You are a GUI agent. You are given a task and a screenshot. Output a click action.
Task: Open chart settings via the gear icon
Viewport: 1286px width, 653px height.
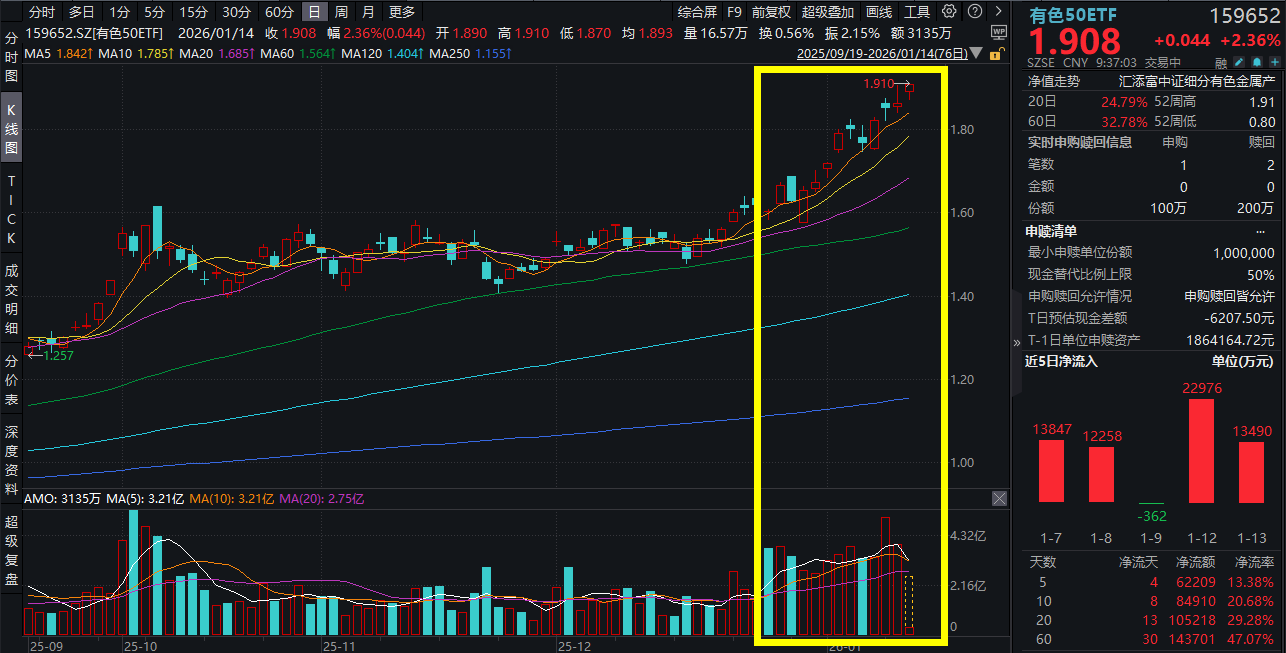coord(948,11)
